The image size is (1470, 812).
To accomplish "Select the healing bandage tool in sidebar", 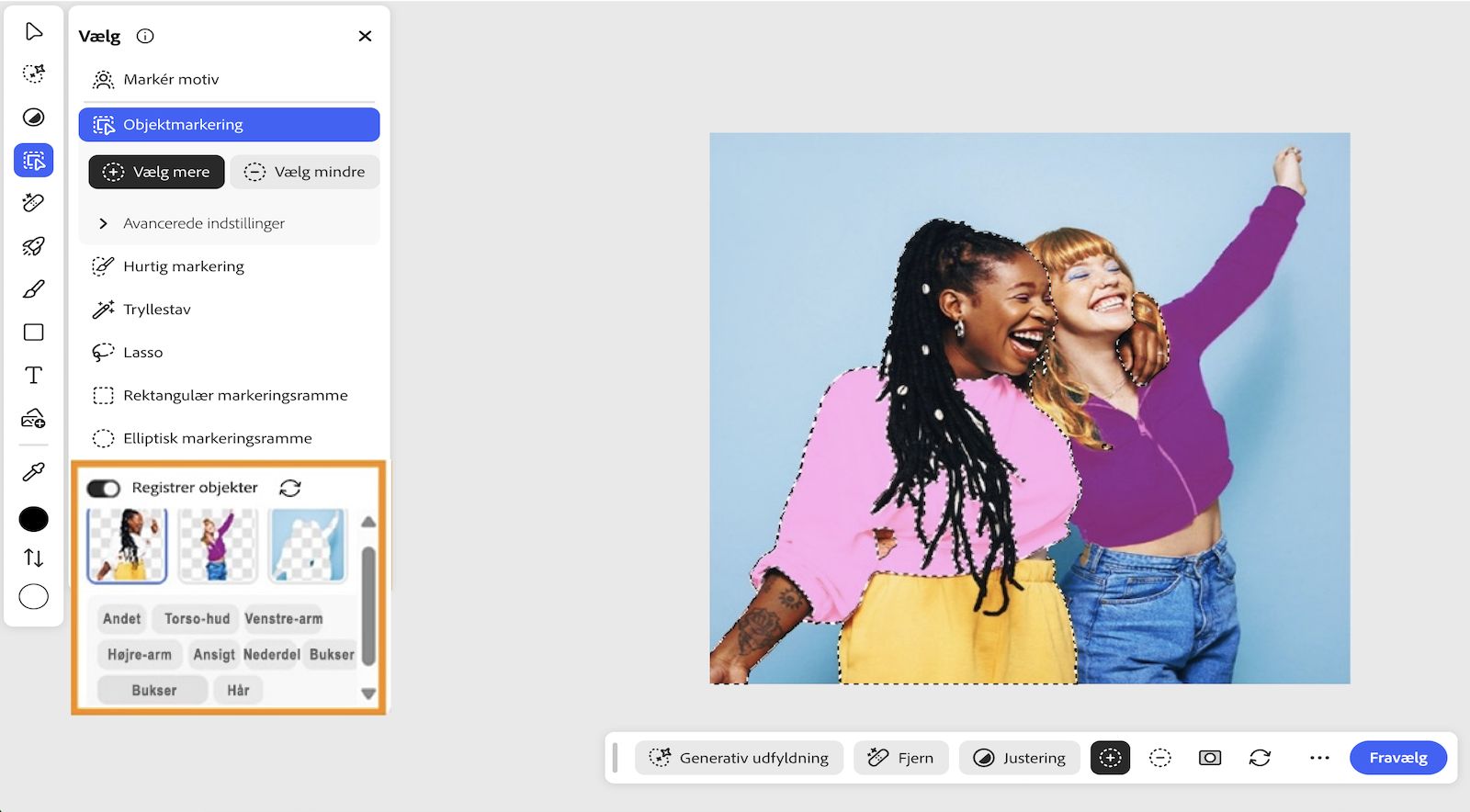I will [x=34, y=203].
